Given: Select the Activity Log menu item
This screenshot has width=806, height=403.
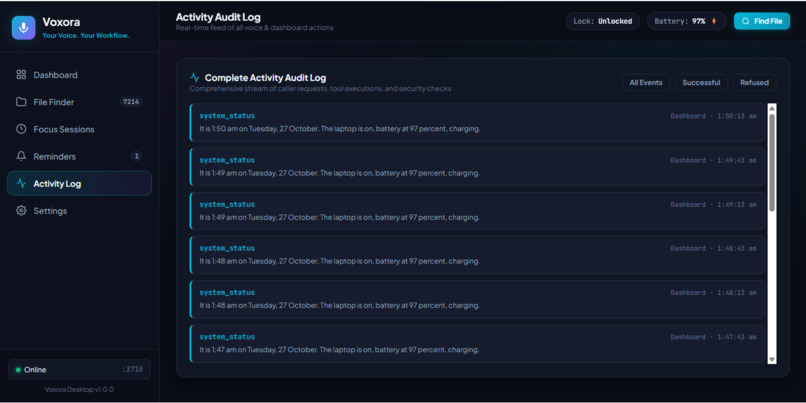Looking at the screenshot, I should click(79, 184).
